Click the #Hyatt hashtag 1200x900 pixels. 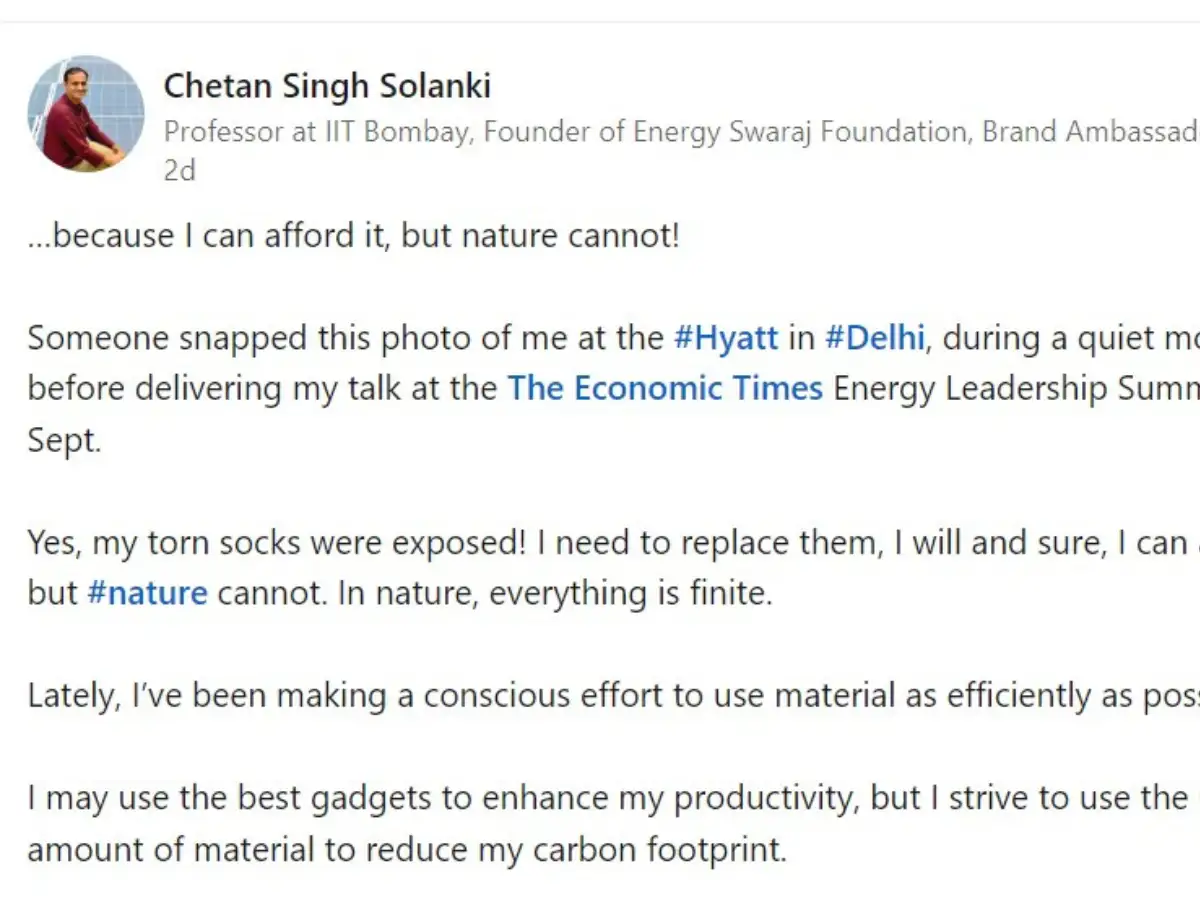(x=726, y=338)
